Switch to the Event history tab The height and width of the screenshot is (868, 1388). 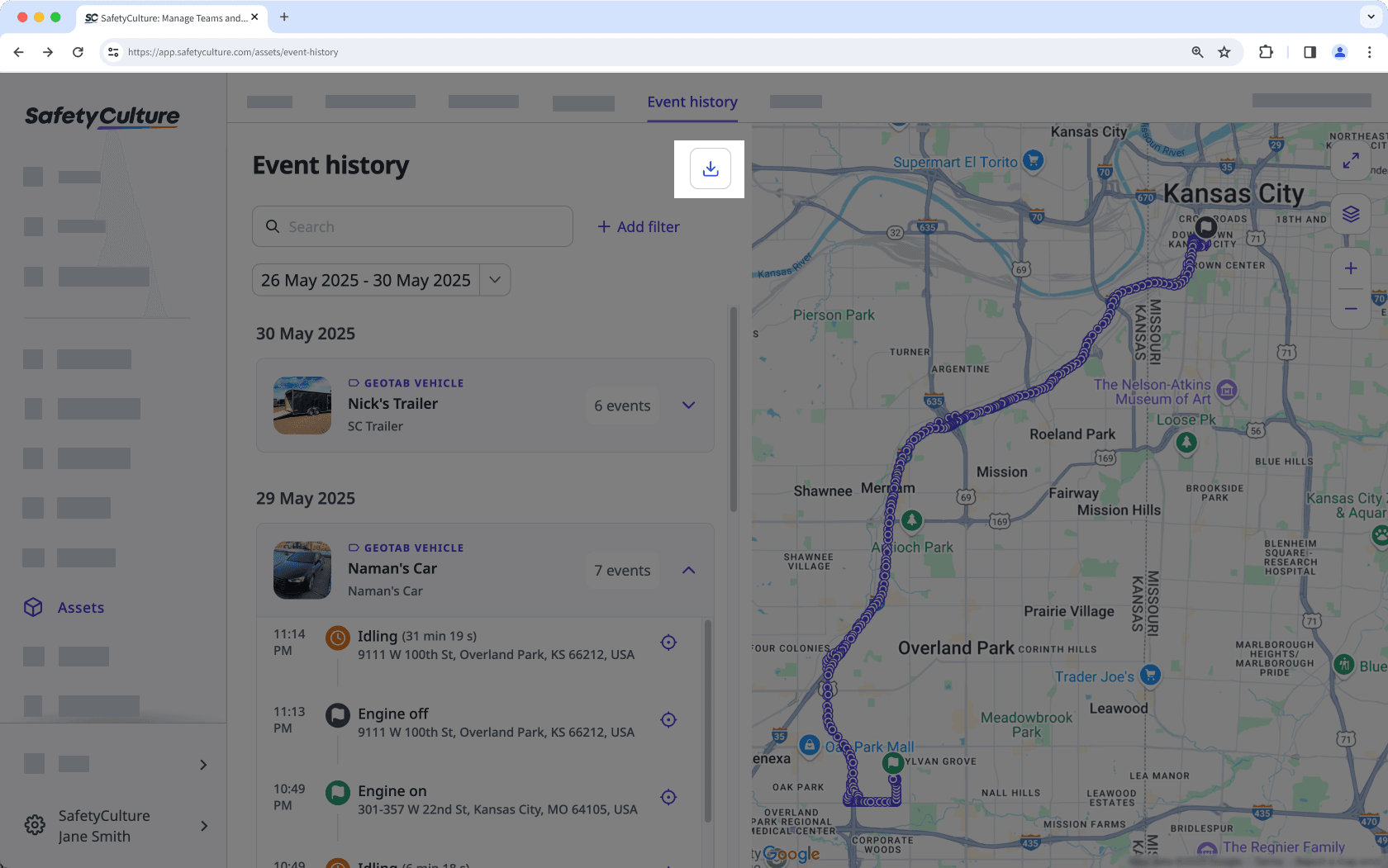[x=692, y=102]
